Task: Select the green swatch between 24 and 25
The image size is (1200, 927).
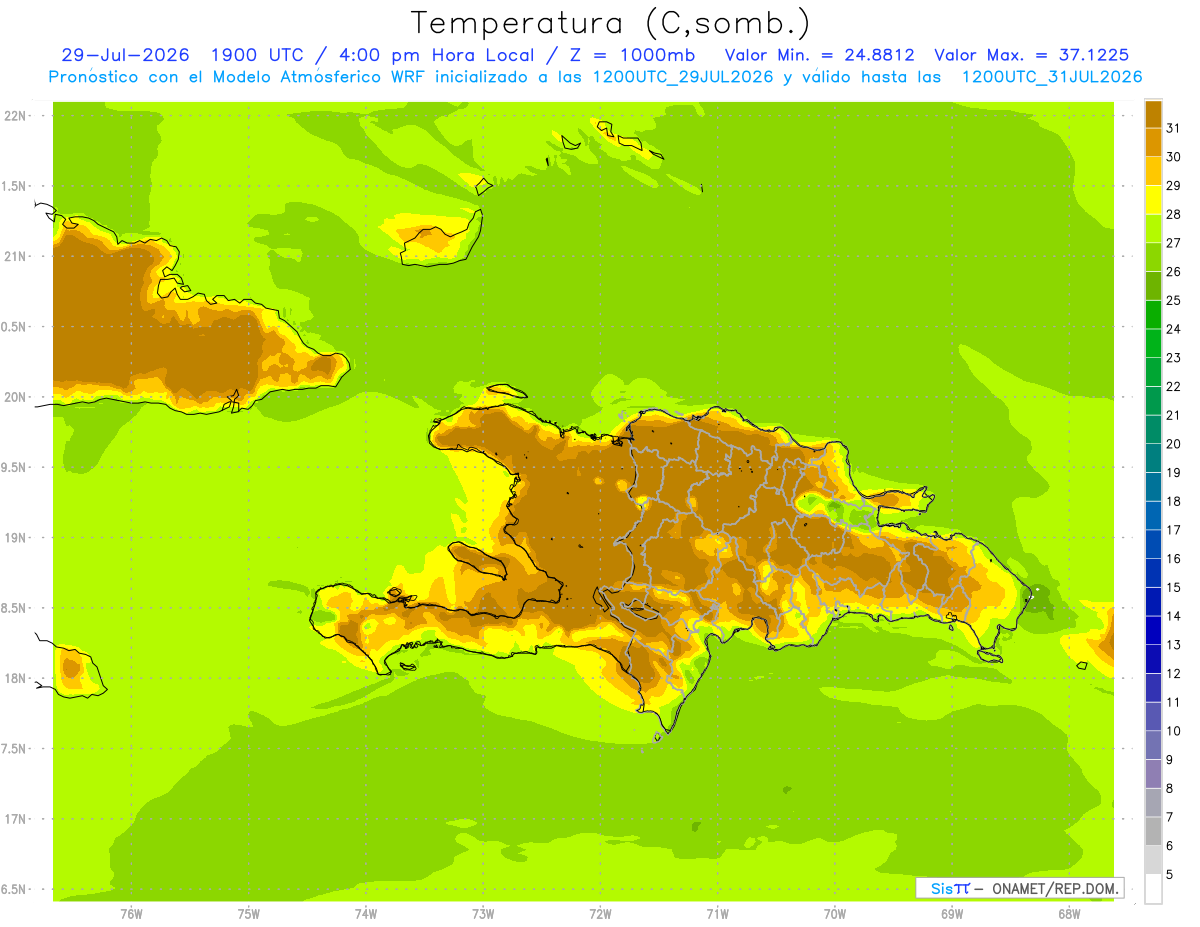Action: 1153,314
